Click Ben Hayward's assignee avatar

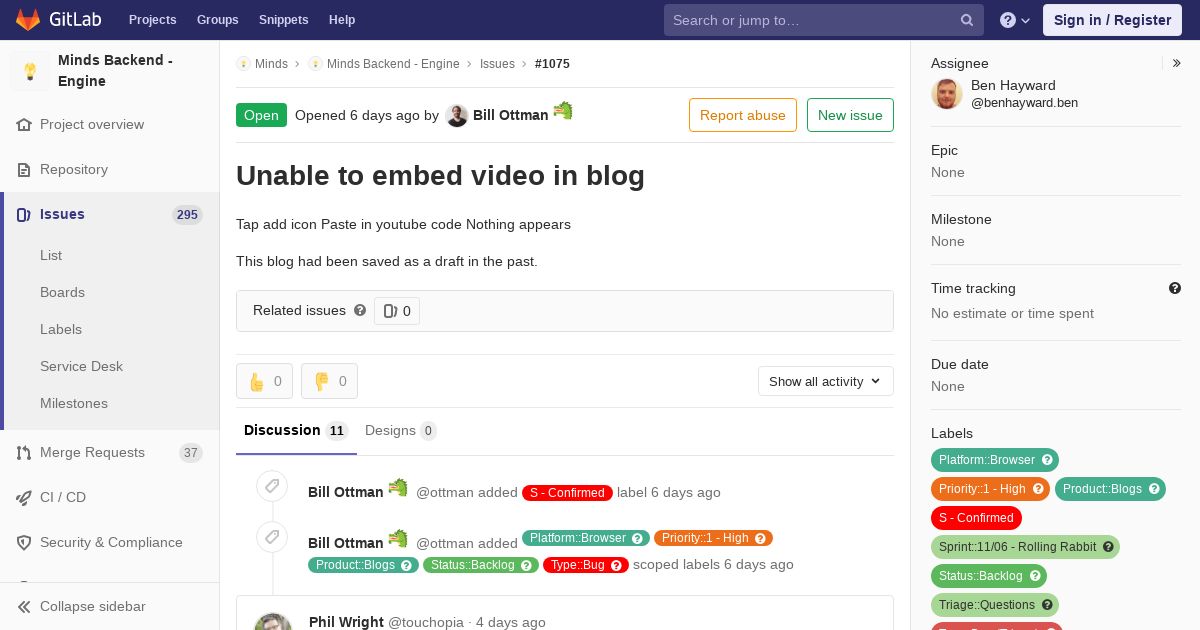[x=947, y=94]
